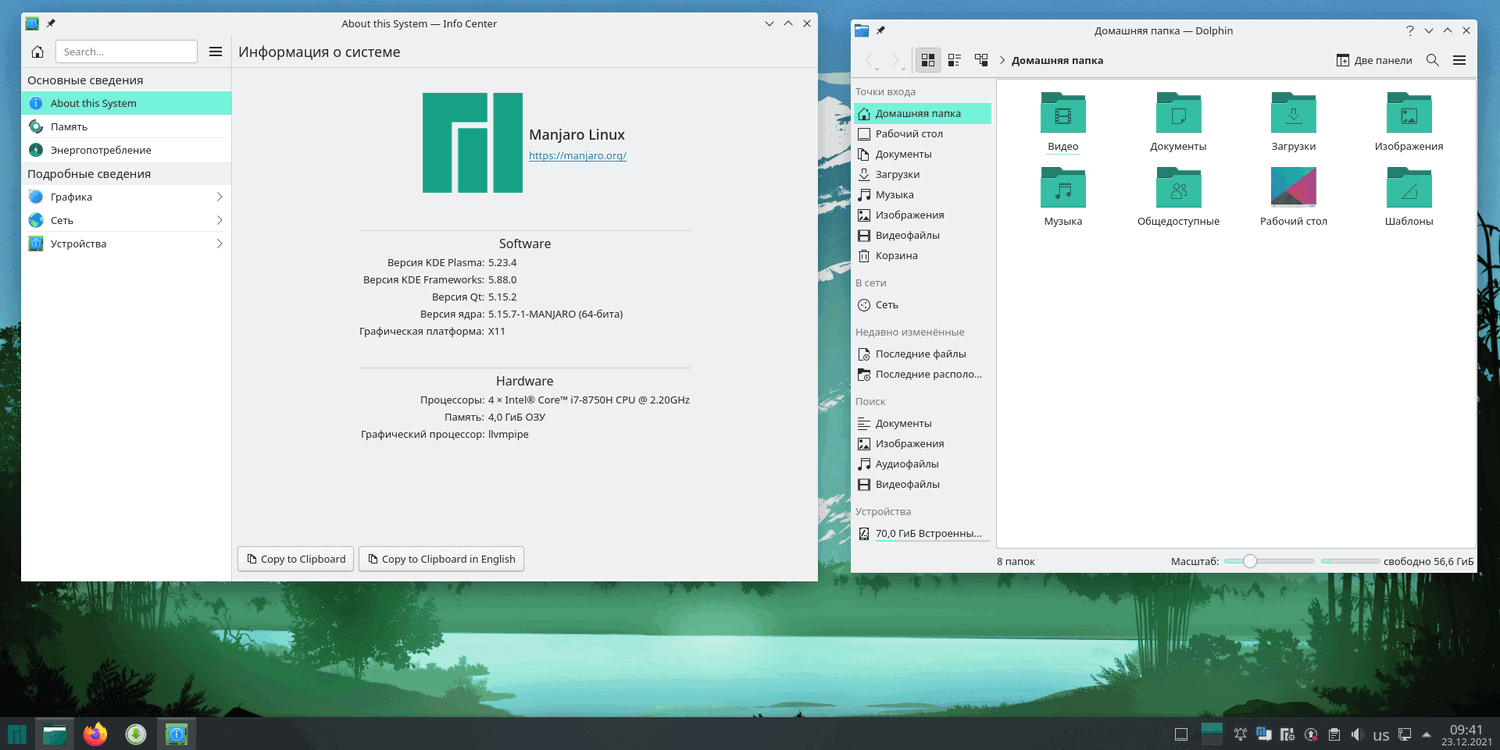
Task: Click the 'Copy to Clipboard' button
Action: coord(295,559)
